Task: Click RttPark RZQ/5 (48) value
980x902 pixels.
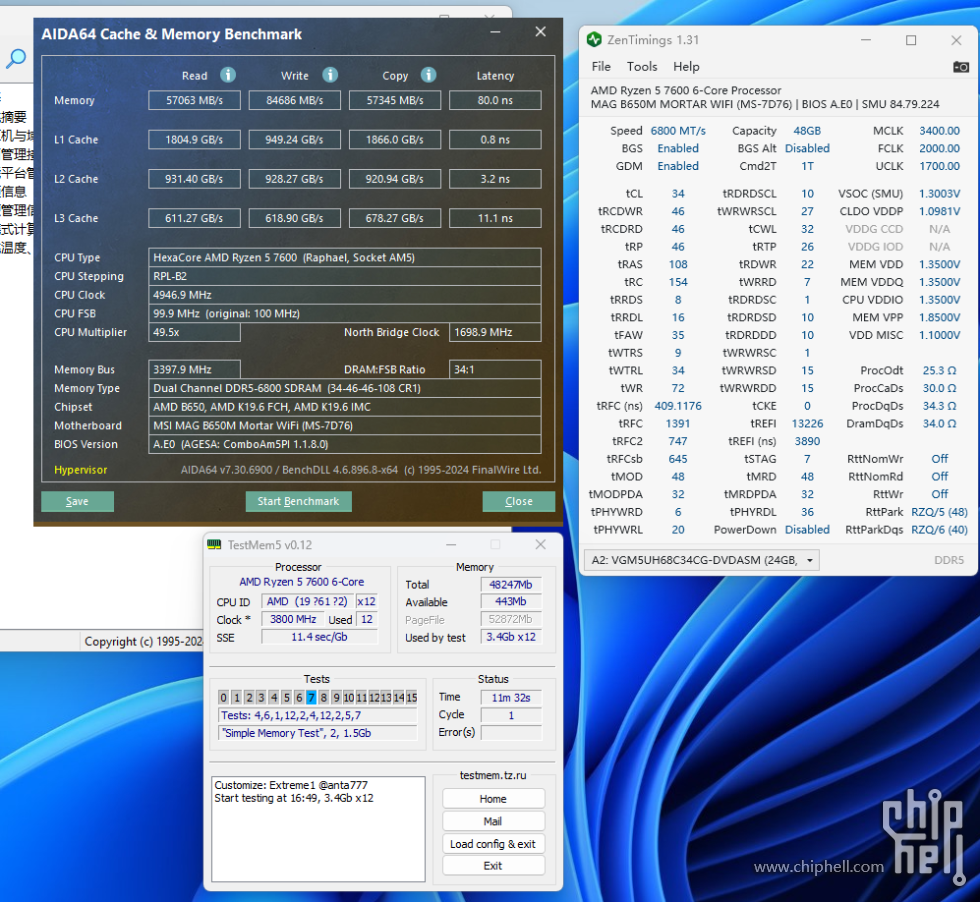Action: coord(939,512)
